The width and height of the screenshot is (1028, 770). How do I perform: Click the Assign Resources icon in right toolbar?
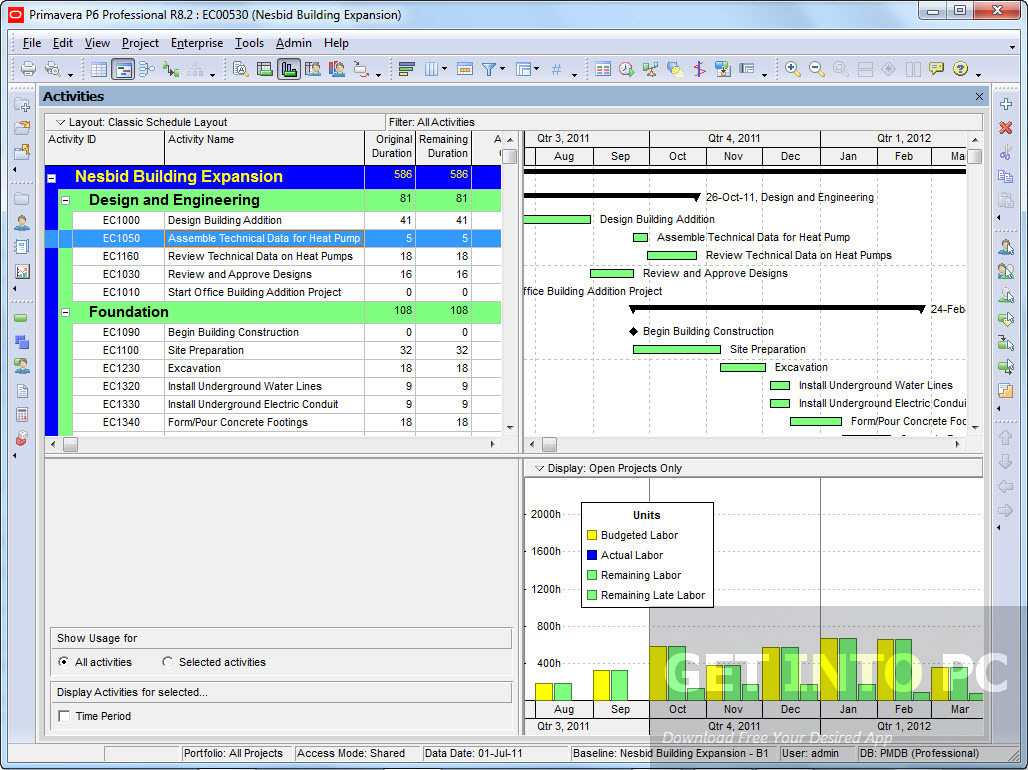pos(1006,247)
